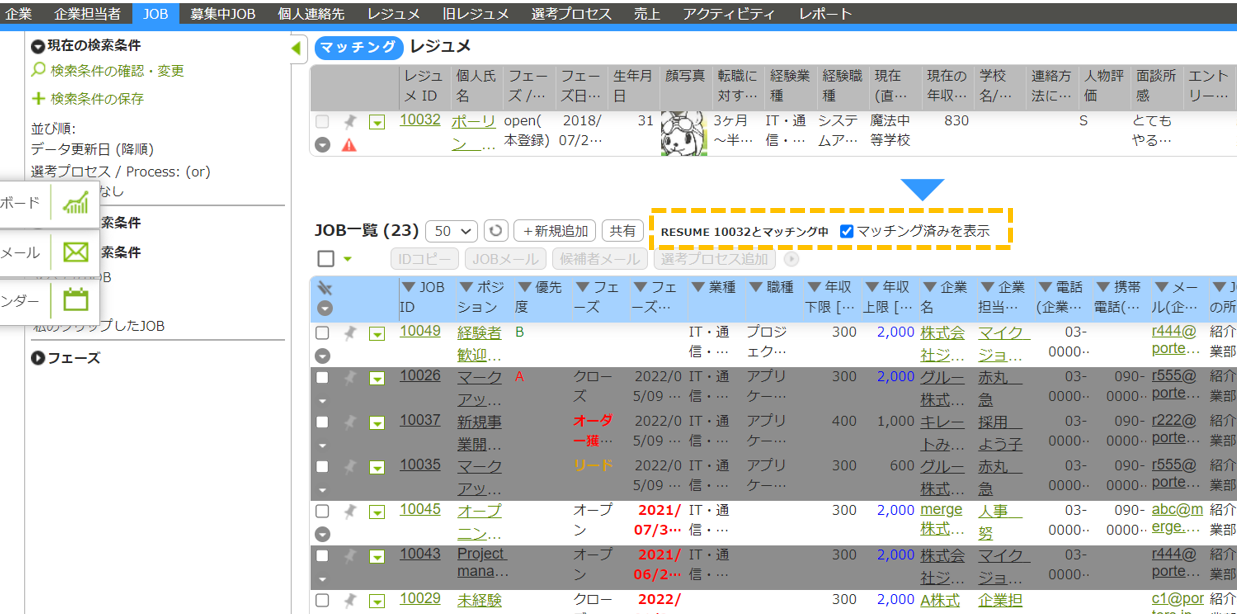Image resolution: width=1237 pixels, height=614 pixels.
Task: Collapse the search panel with the green arrow
Action: [296, 46]
